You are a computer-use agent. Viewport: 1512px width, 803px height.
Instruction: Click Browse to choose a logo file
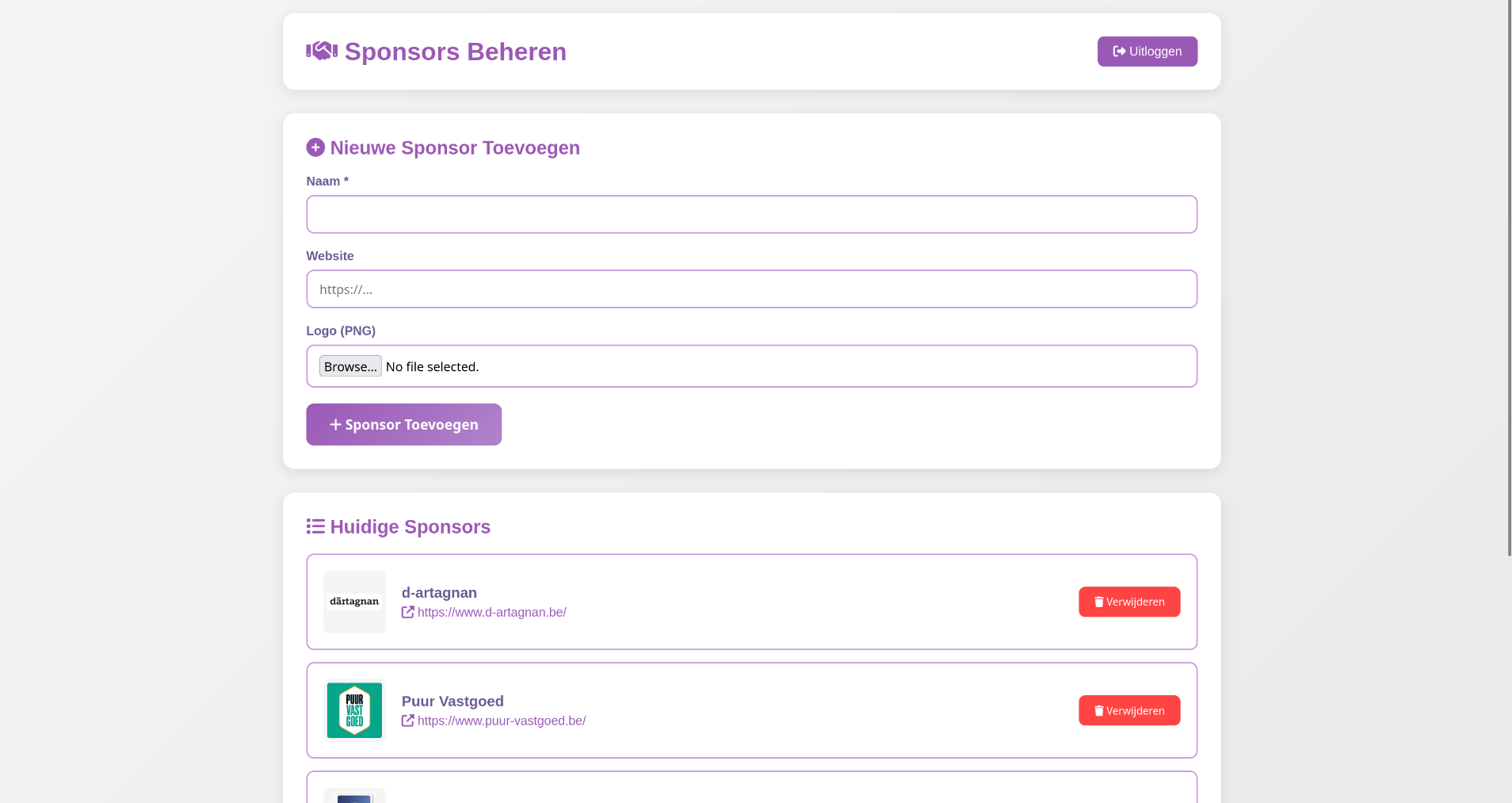(349, 366)
